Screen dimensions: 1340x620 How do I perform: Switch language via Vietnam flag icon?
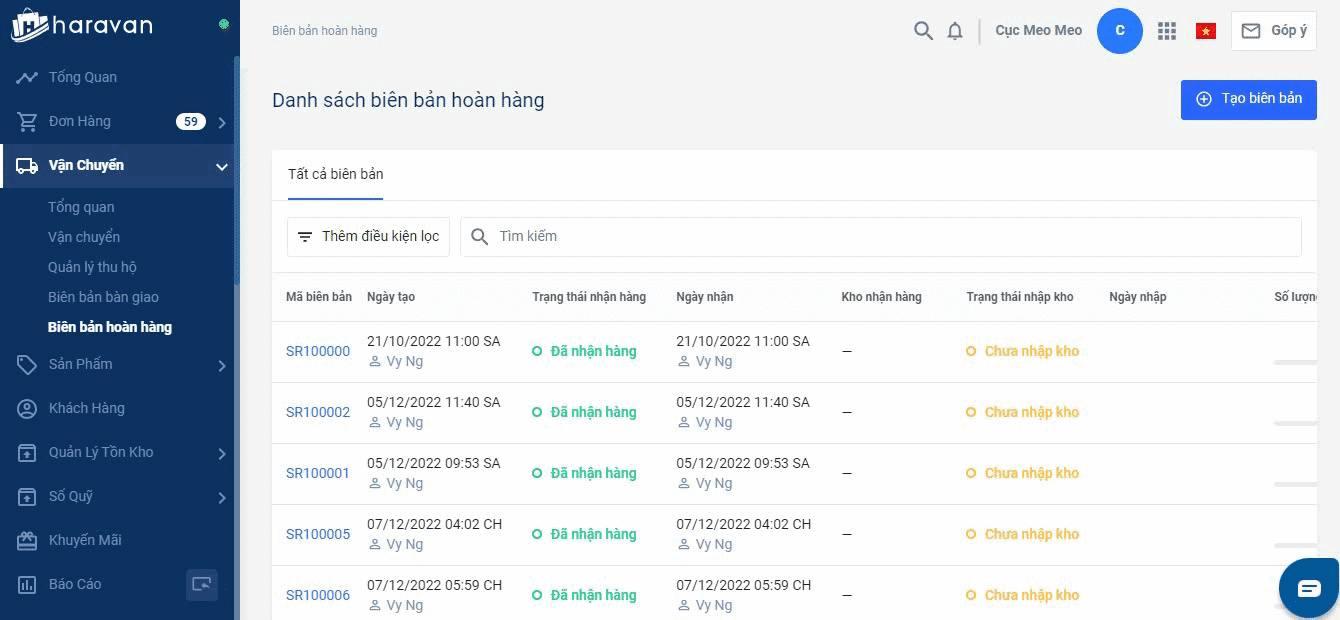[x=1205, y=31]
